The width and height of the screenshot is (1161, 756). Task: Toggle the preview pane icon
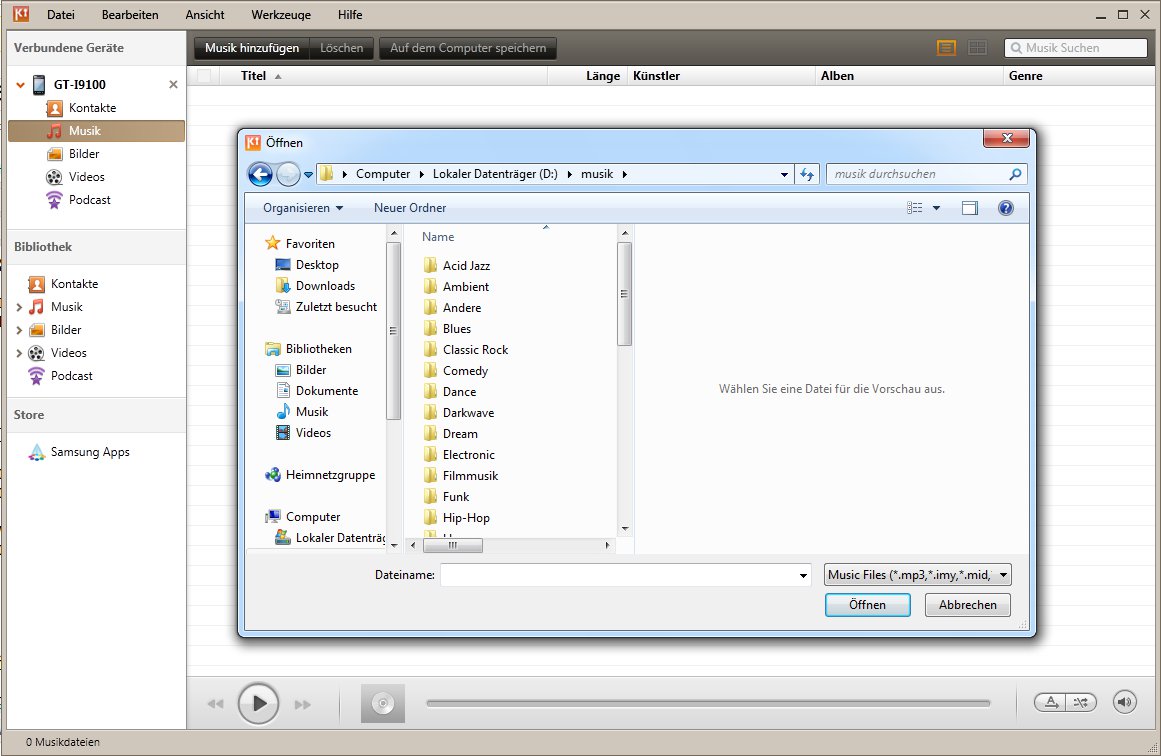(x=969, y=208)
